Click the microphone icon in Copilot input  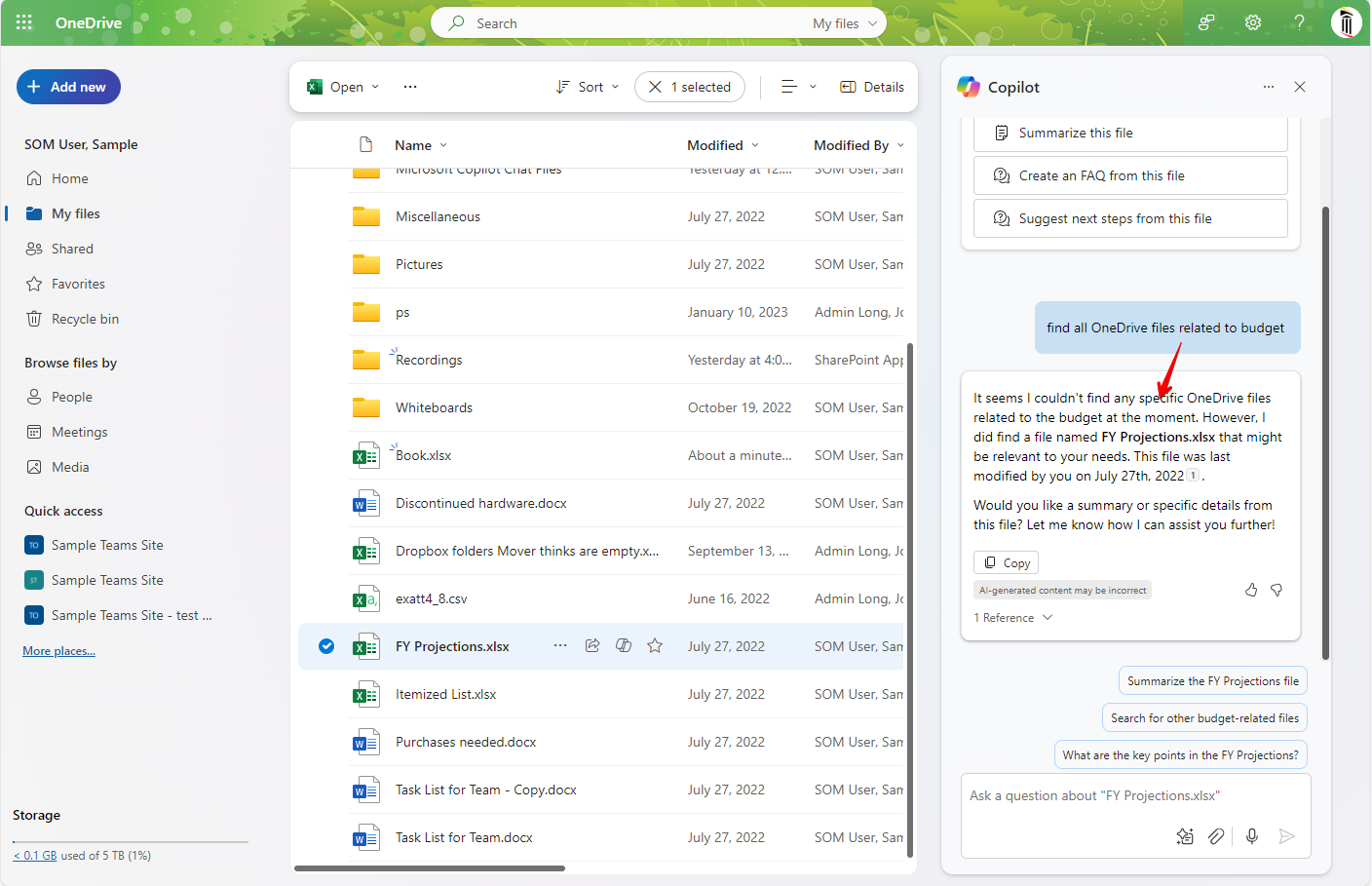tap(1252, 835)
